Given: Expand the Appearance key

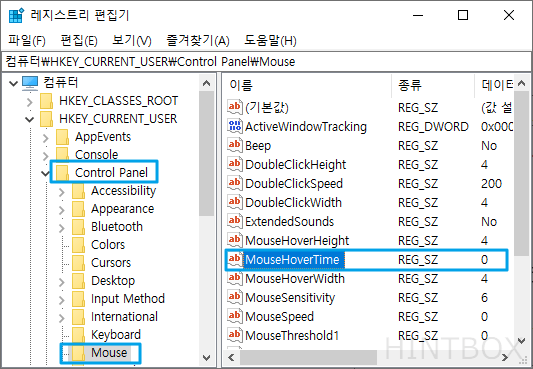Looking at the screenshot, I should (62, 210).
